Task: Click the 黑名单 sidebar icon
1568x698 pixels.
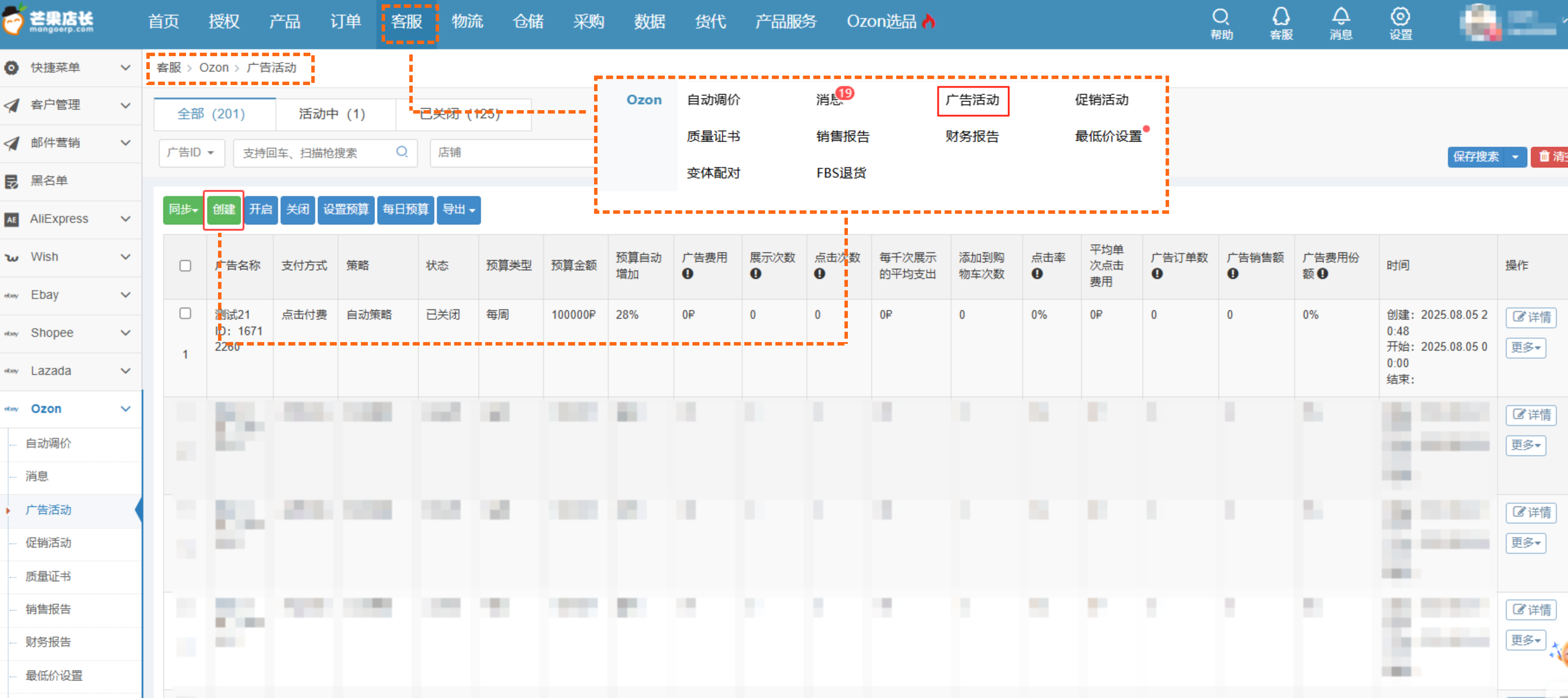Action: coord(12,181)
